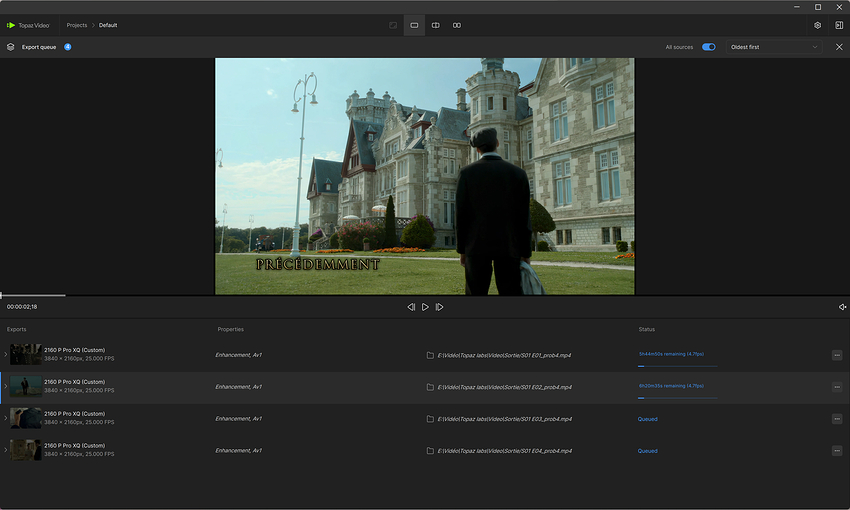Click the S01 E01_prob4.mp4 output path

(504, 356)
